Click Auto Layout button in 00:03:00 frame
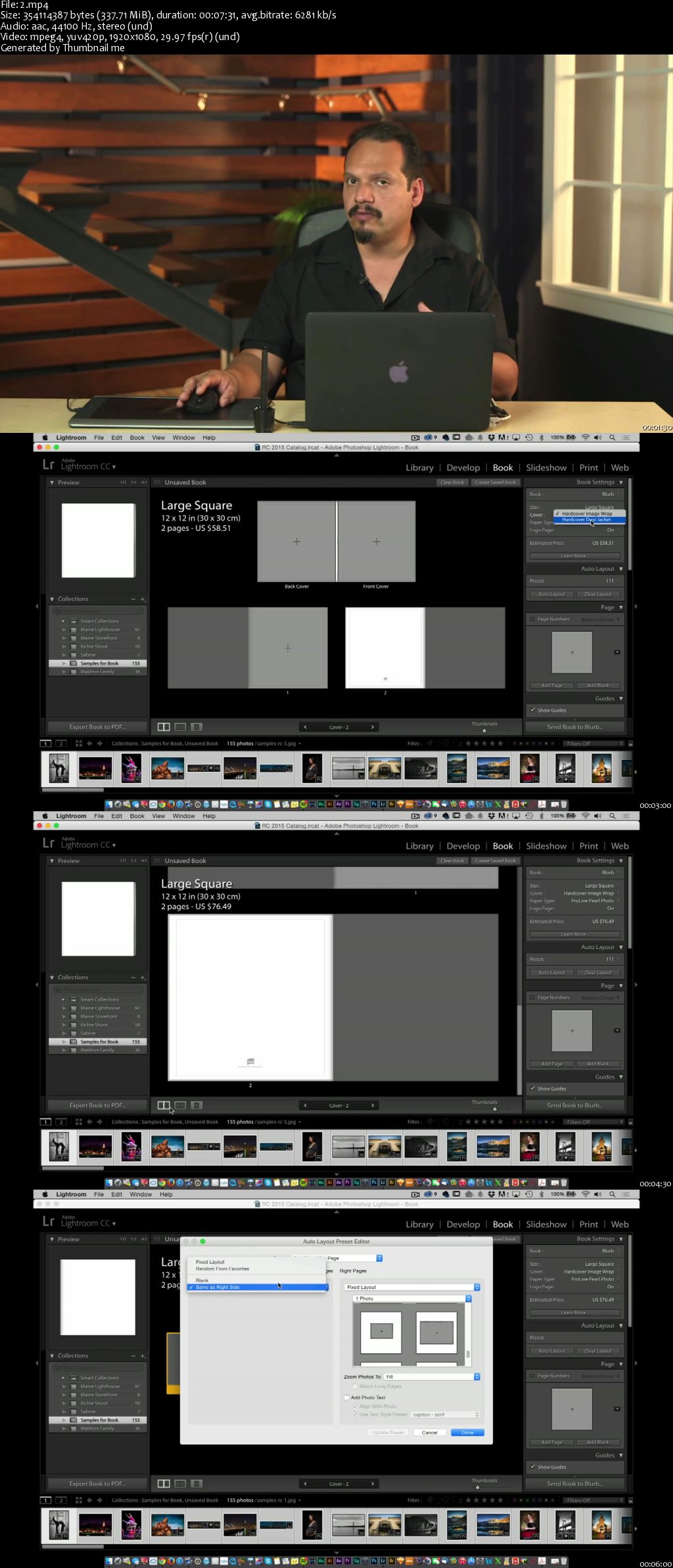Viewport: 673px width, 1568px height. [x=552, y=594]
